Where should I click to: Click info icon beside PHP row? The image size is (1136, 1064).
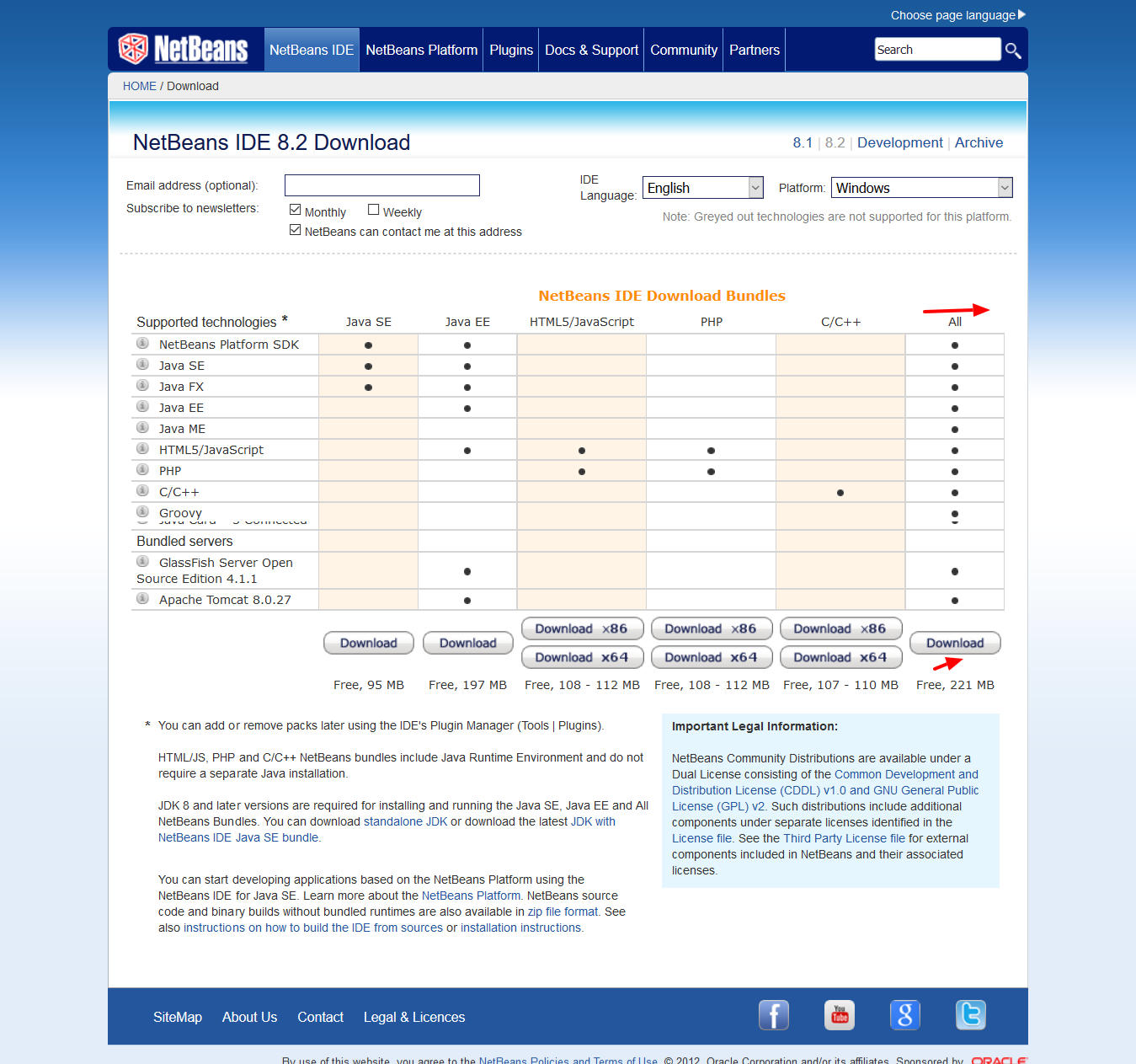(x=143, y=469)
